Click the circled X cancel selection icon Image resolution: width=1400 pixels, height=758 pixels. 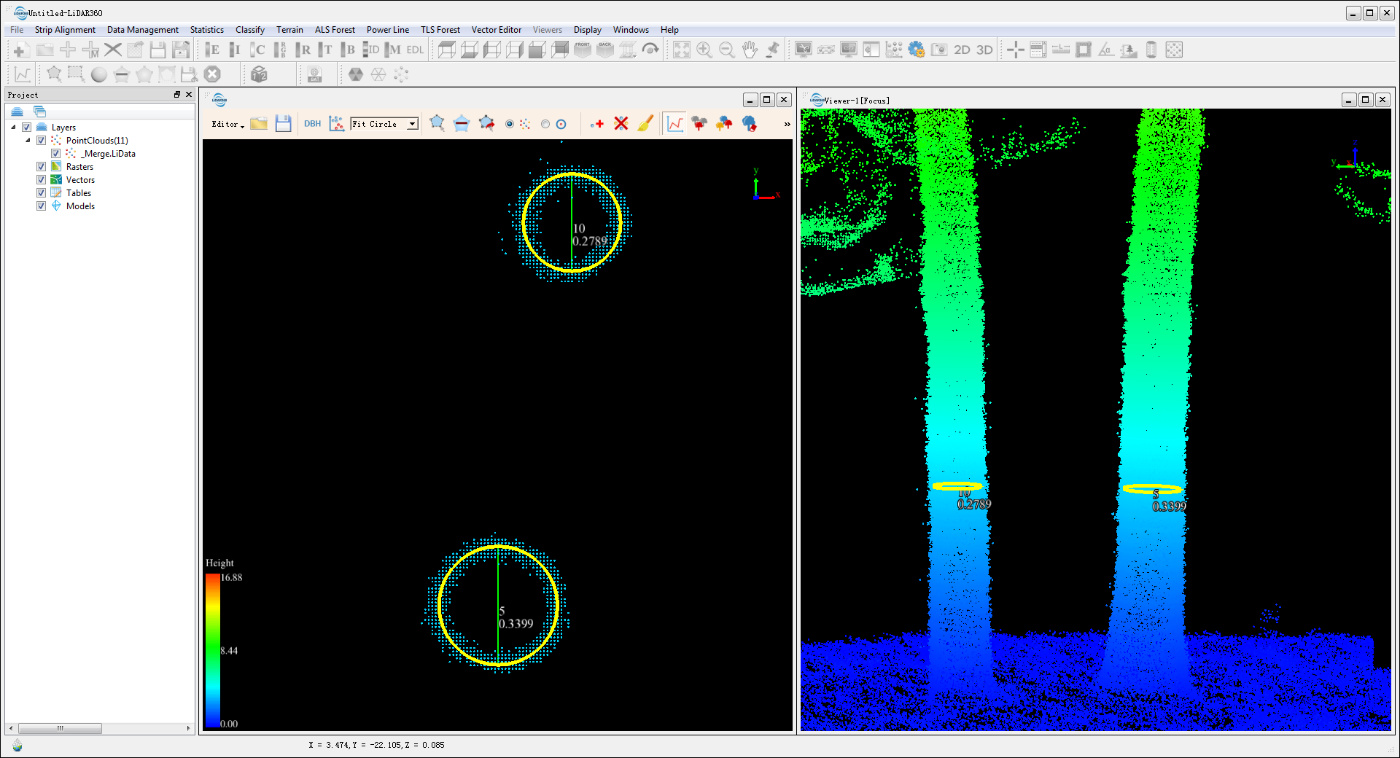212,74
